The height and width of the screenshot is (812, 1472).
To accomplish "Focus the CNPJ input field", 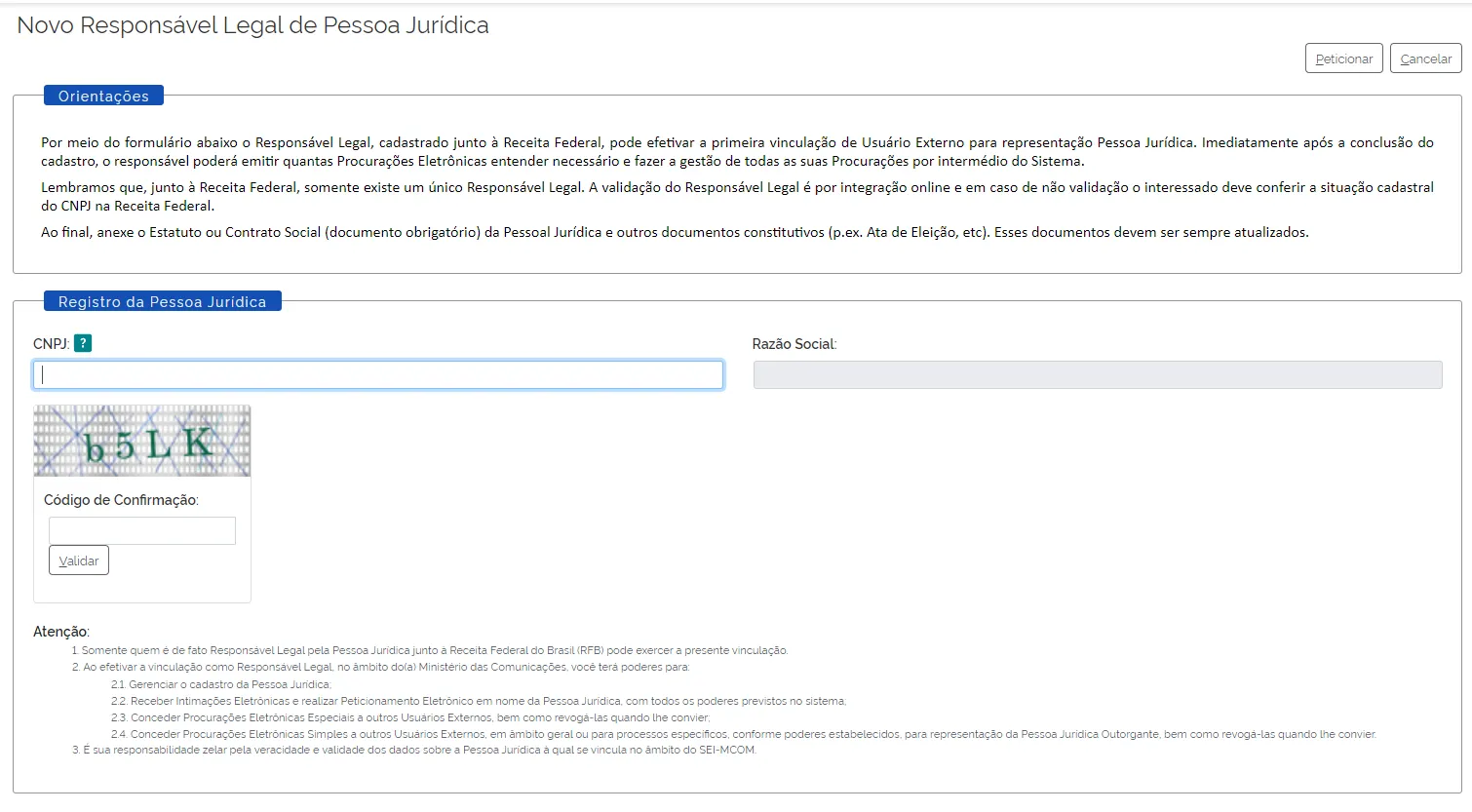I will [378, 375].
